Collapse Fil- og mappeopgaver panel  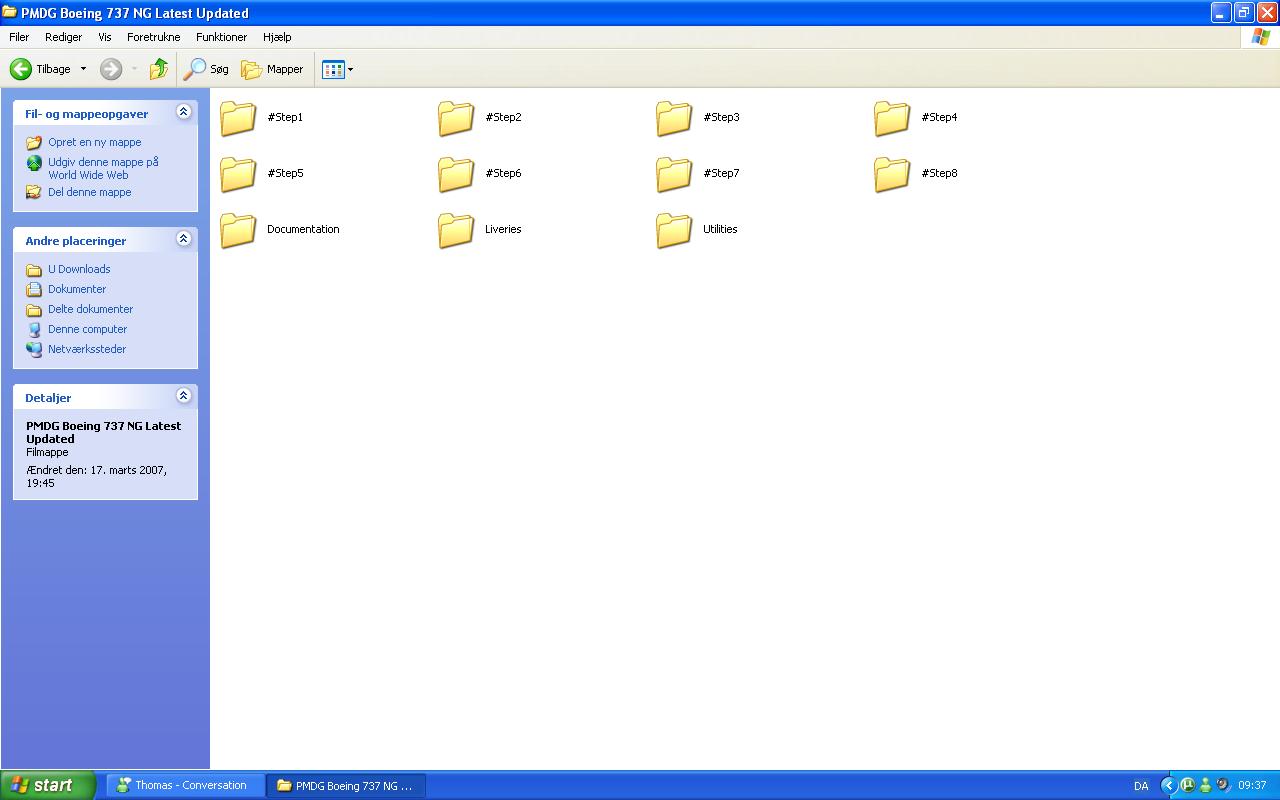(183, 112)
